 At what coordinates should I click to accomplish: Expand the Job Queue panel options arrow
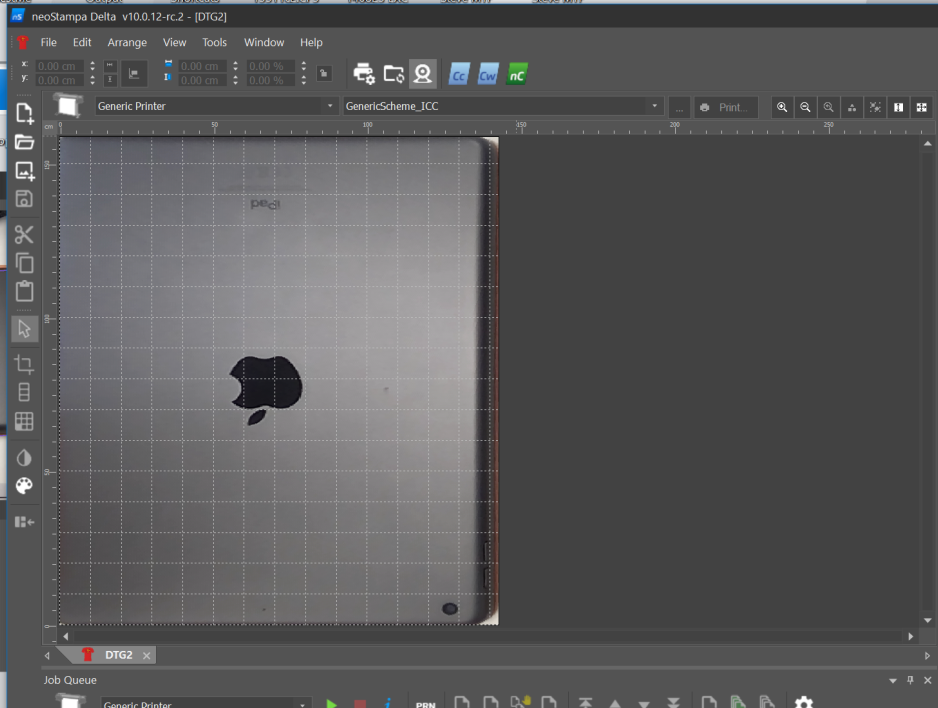893,680
